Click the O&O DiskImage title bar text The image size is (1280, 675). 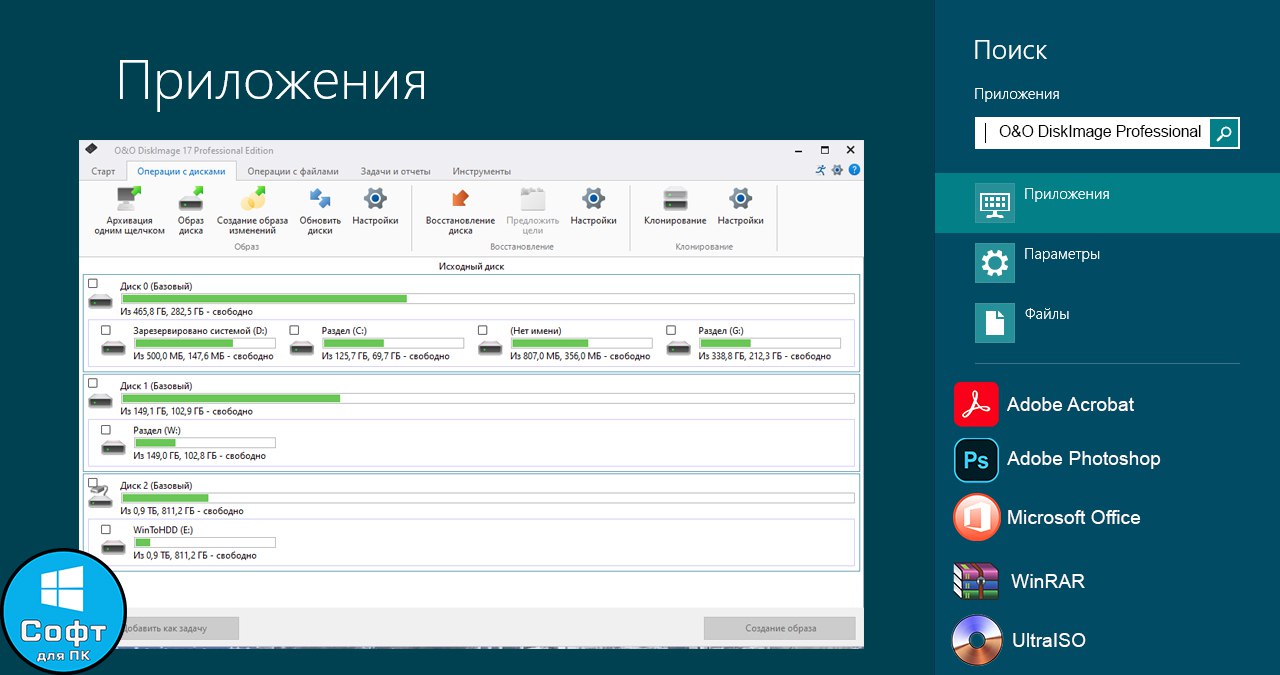[194, 150]
